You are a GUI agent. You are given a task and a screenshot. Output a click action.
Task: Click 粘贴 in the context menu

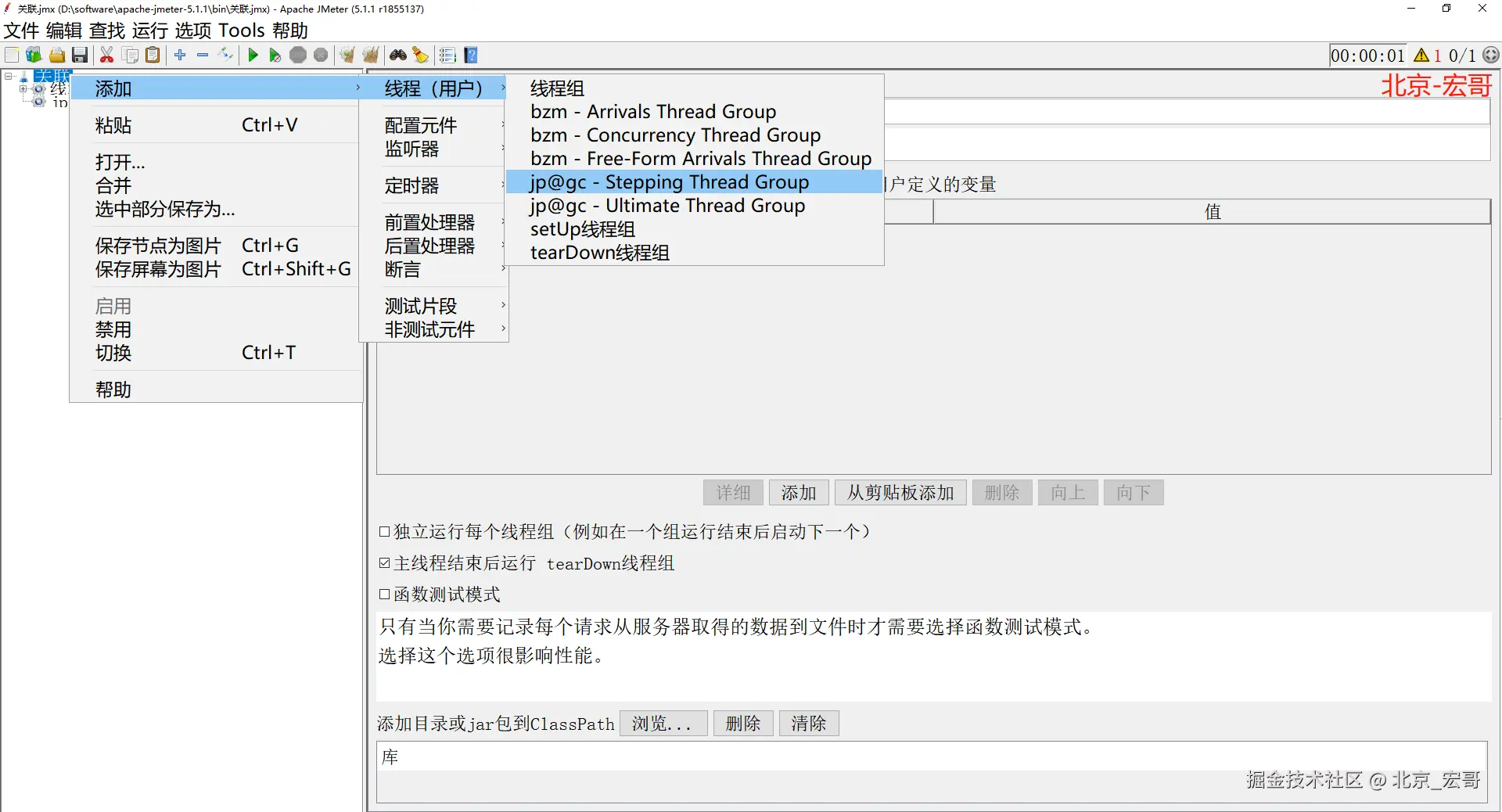[x=217, y=125]
